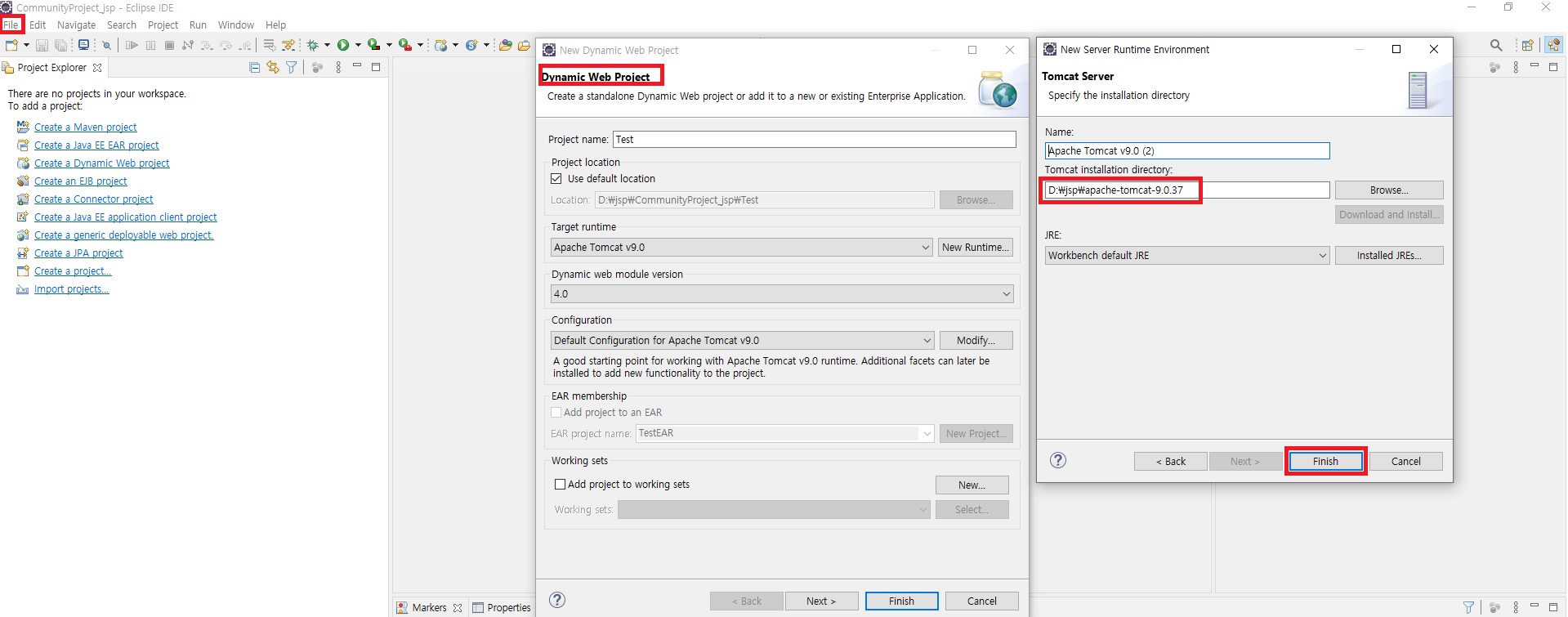
Task: Open the EAR project name dropdown
Action: coord(784,433)
